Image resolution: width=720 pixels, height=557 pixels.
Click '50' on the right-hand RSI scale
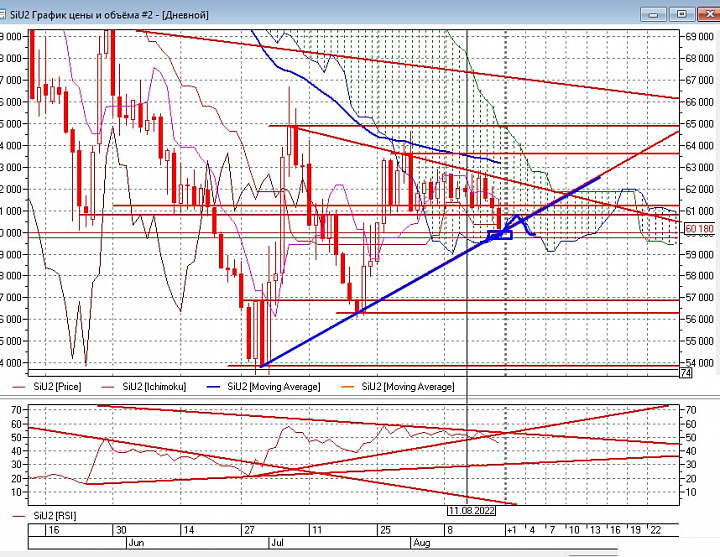(690, 437)
